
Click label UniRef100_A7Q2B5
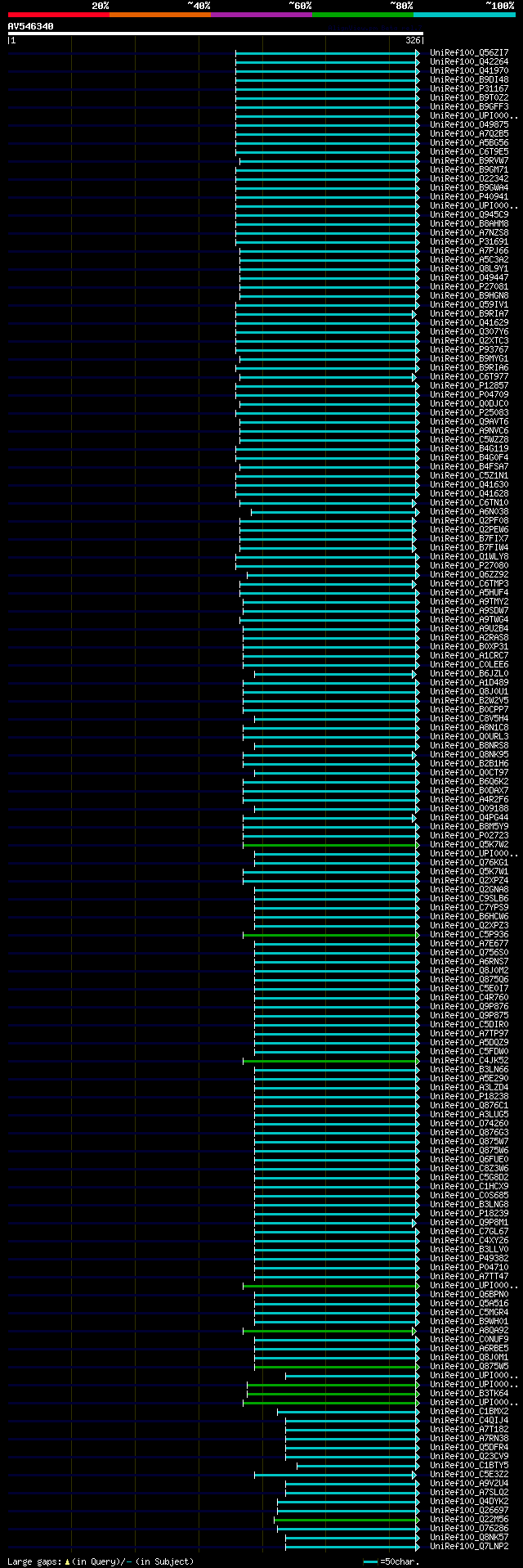point(469,133)
